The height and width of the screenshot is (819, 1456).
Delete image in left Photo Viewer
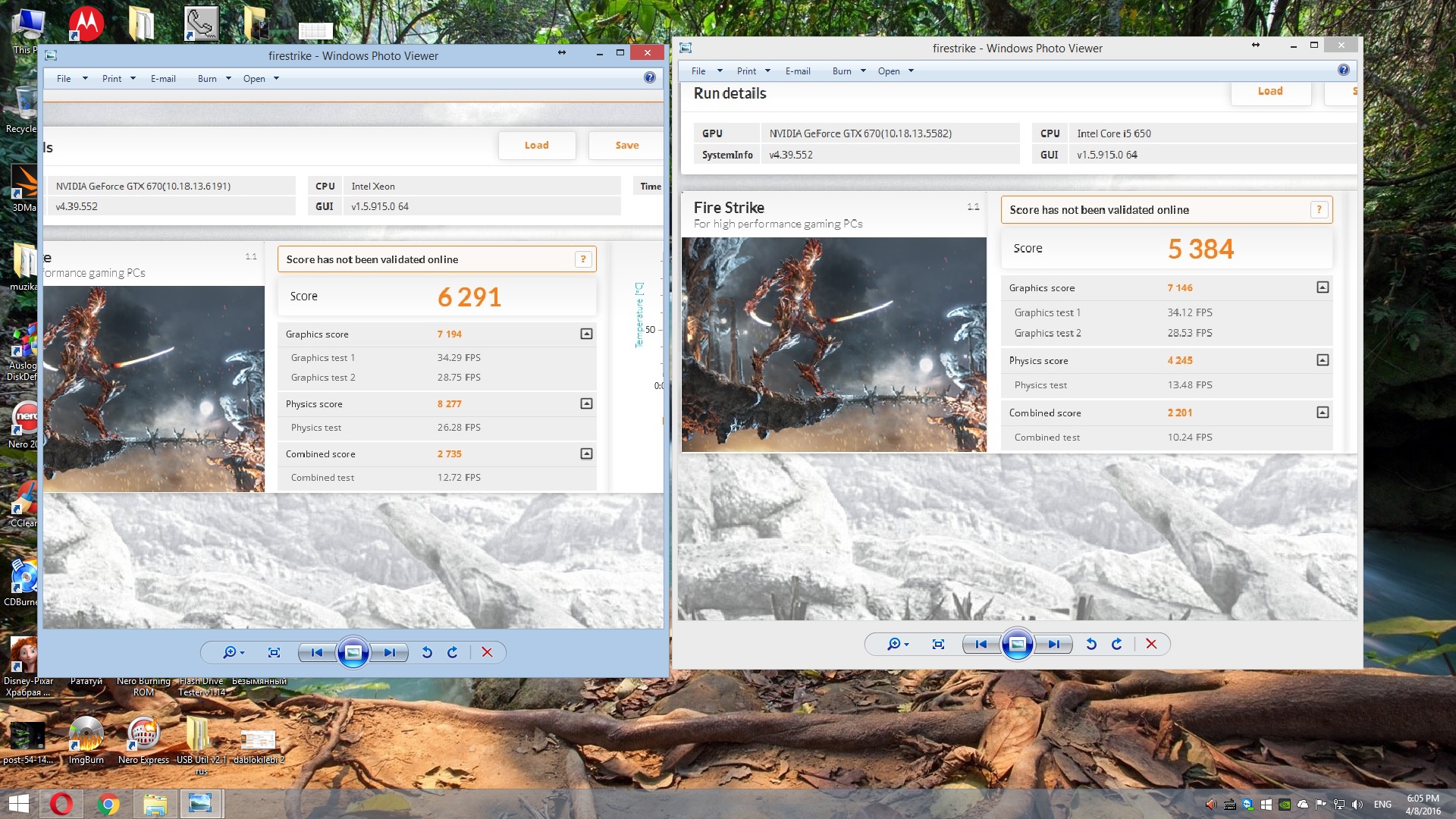(x=487, y=652)
